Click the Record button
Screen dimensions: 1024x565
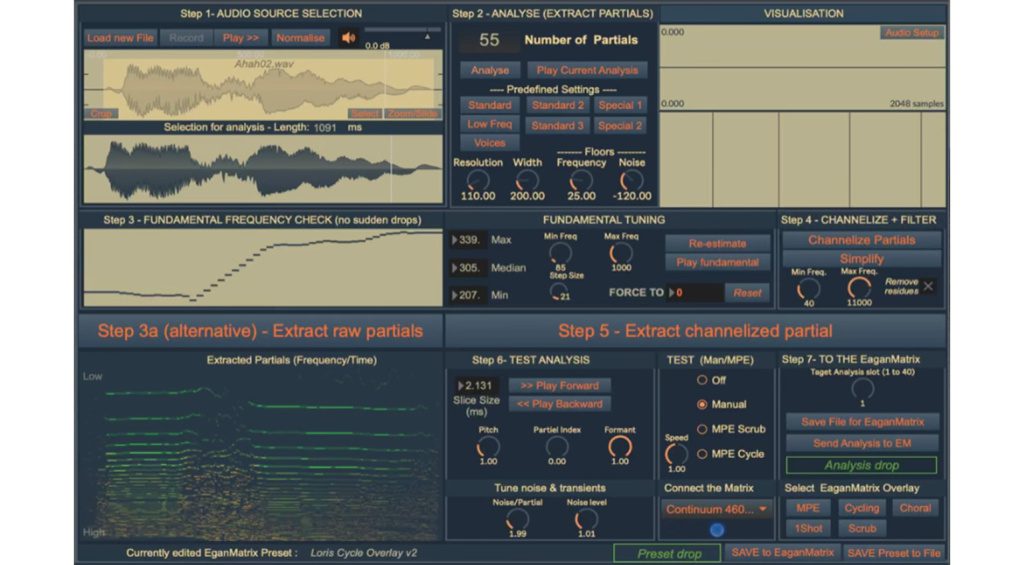pyautogui.click(x=186, y=38)
